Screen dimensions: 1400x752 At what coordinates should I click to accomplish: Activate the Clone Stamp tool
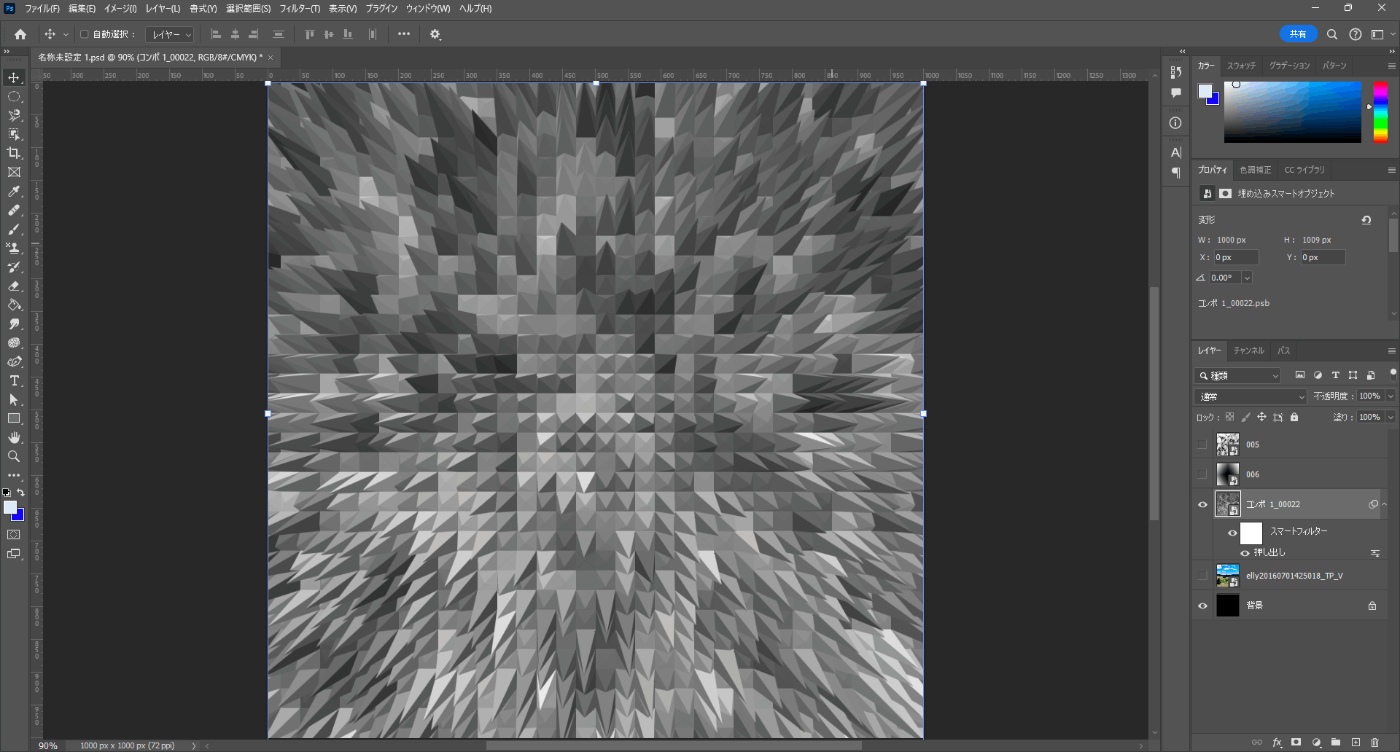click(14, 248)
